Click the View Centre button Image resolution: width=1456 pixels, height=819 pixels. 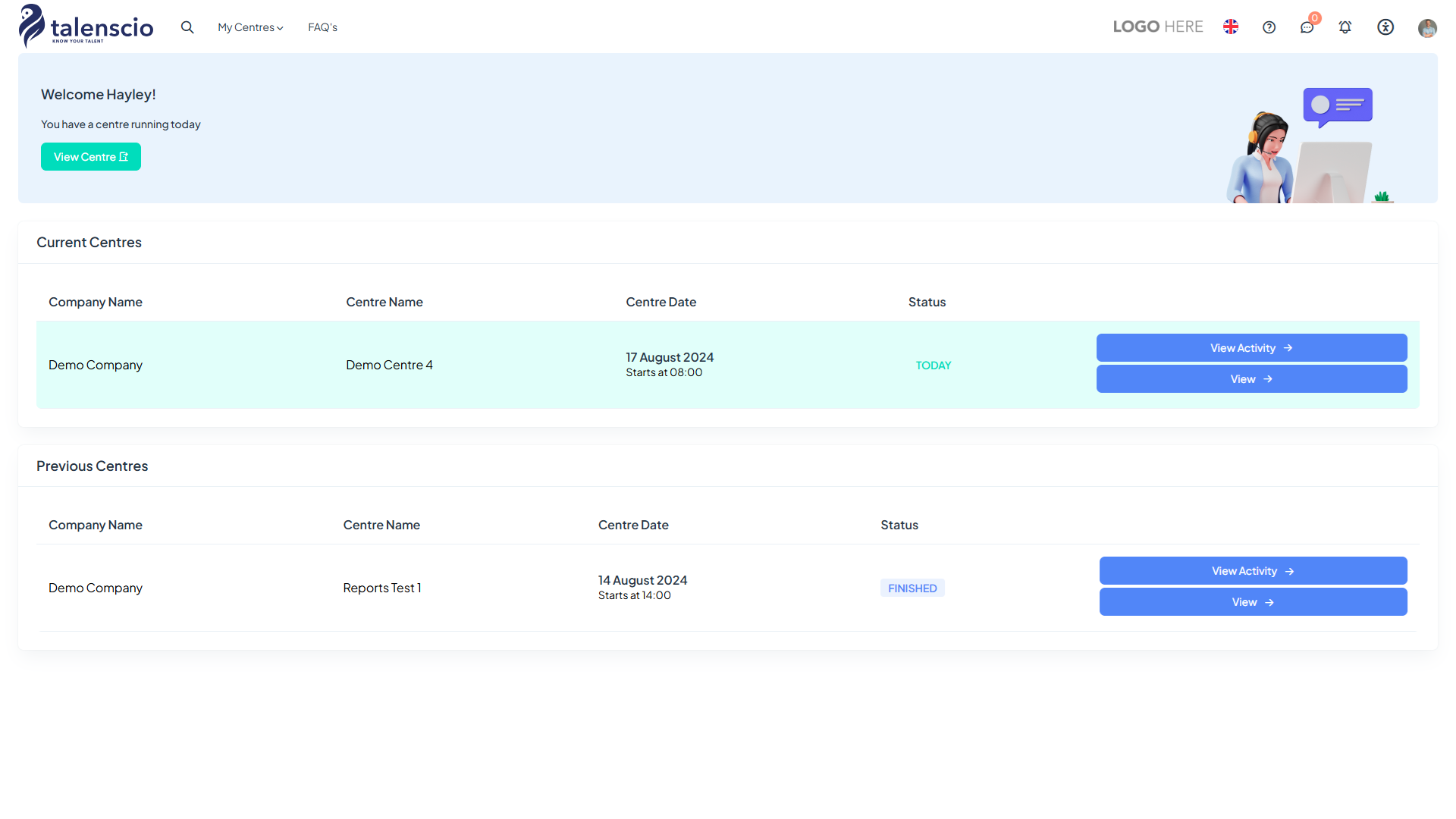pyautogui.click(x=91, y=157)
